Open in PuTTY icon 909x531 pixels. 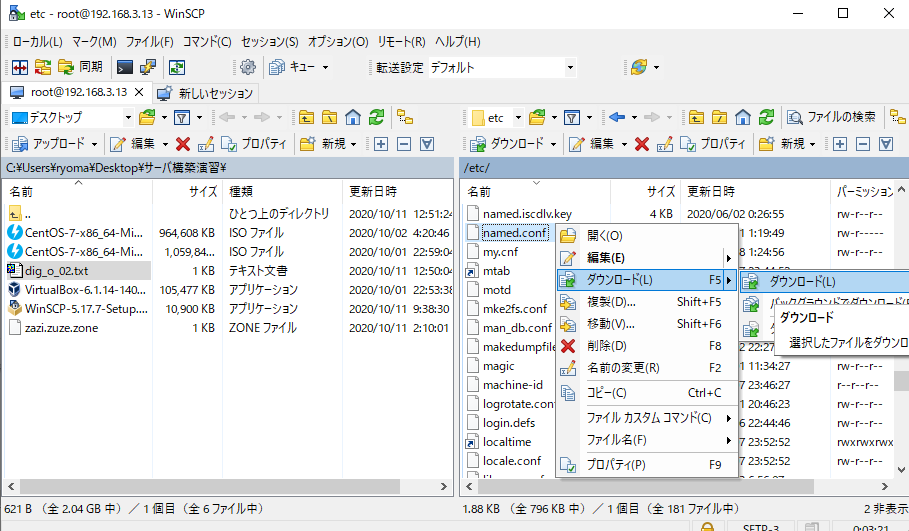148,67
